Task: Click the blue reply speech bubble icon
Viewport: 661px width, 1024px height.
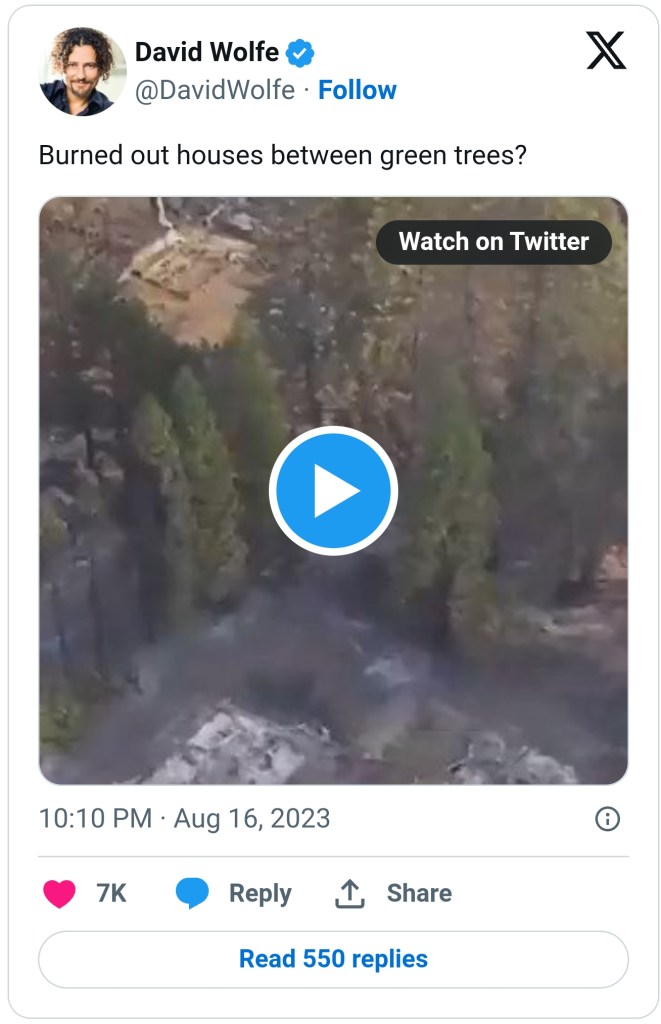Action: click(192, 893)
